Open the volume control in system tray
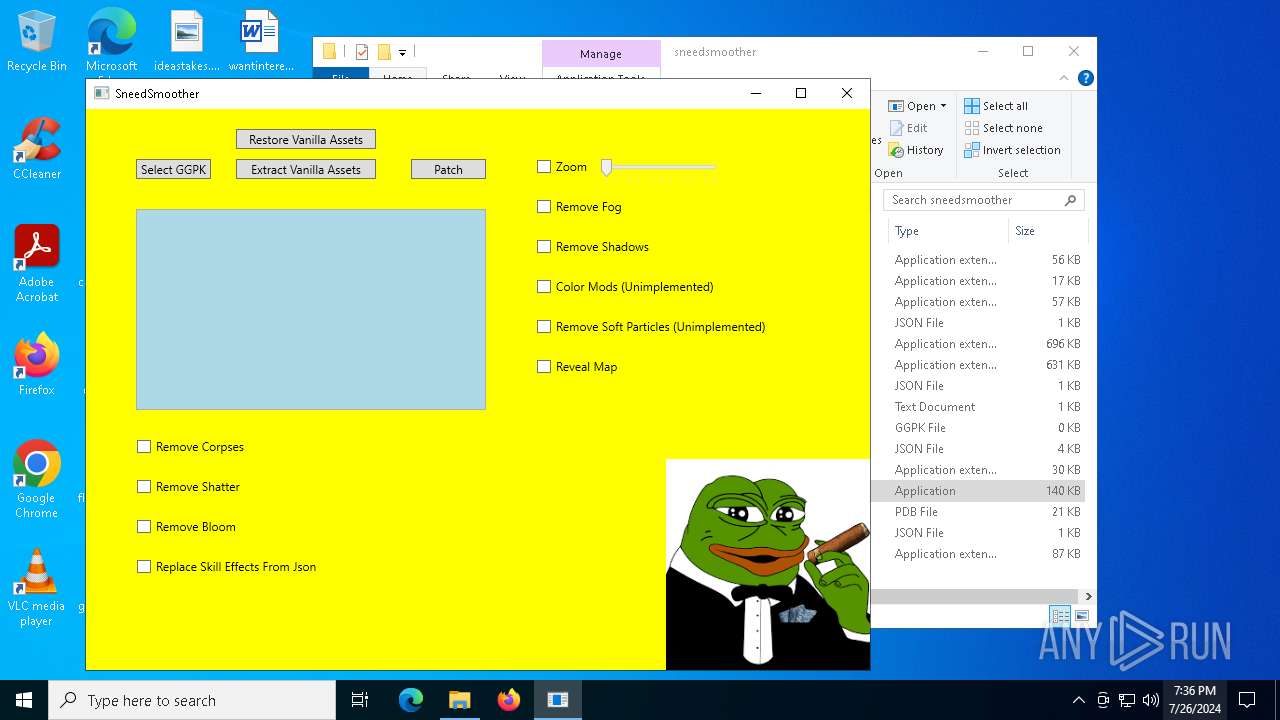The width and height of the screenshot is (1280, 720). [1151, 700]
